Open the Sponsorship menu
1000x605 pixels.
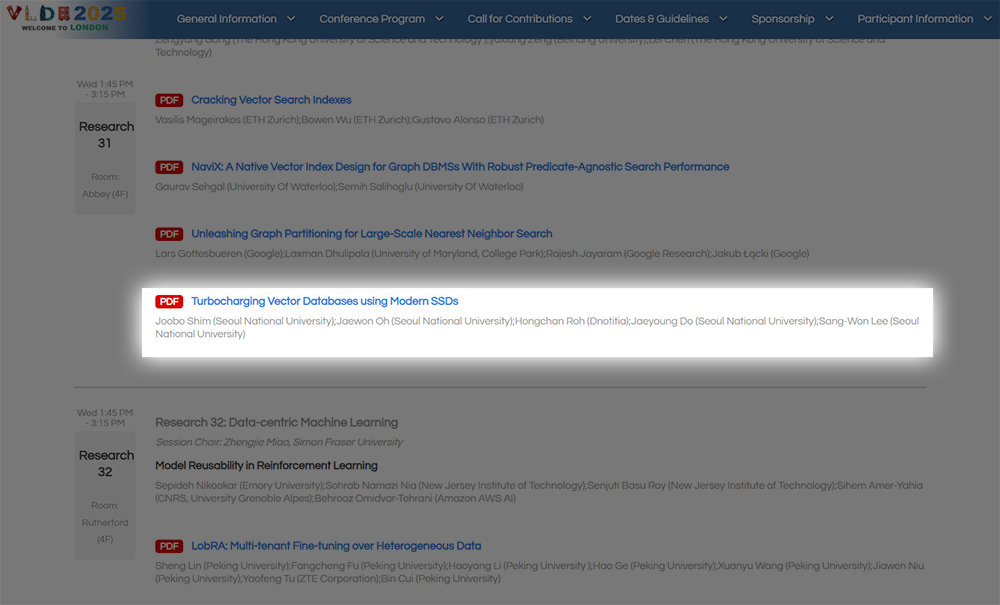tap(791, 19)
